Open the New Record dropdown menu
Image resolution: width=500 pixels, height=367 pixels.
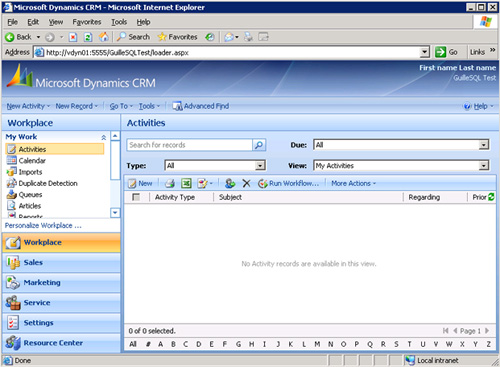pyautogui.click(x=77, y=106)
